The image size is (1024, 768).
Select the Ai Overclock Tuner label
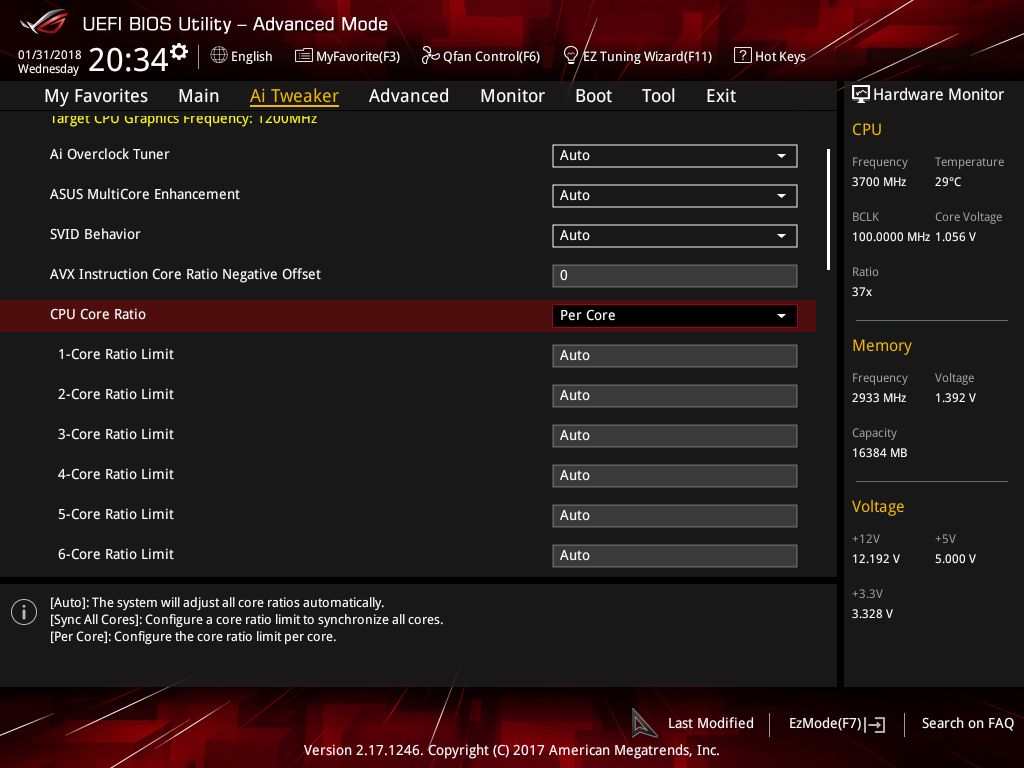[110, 154]
